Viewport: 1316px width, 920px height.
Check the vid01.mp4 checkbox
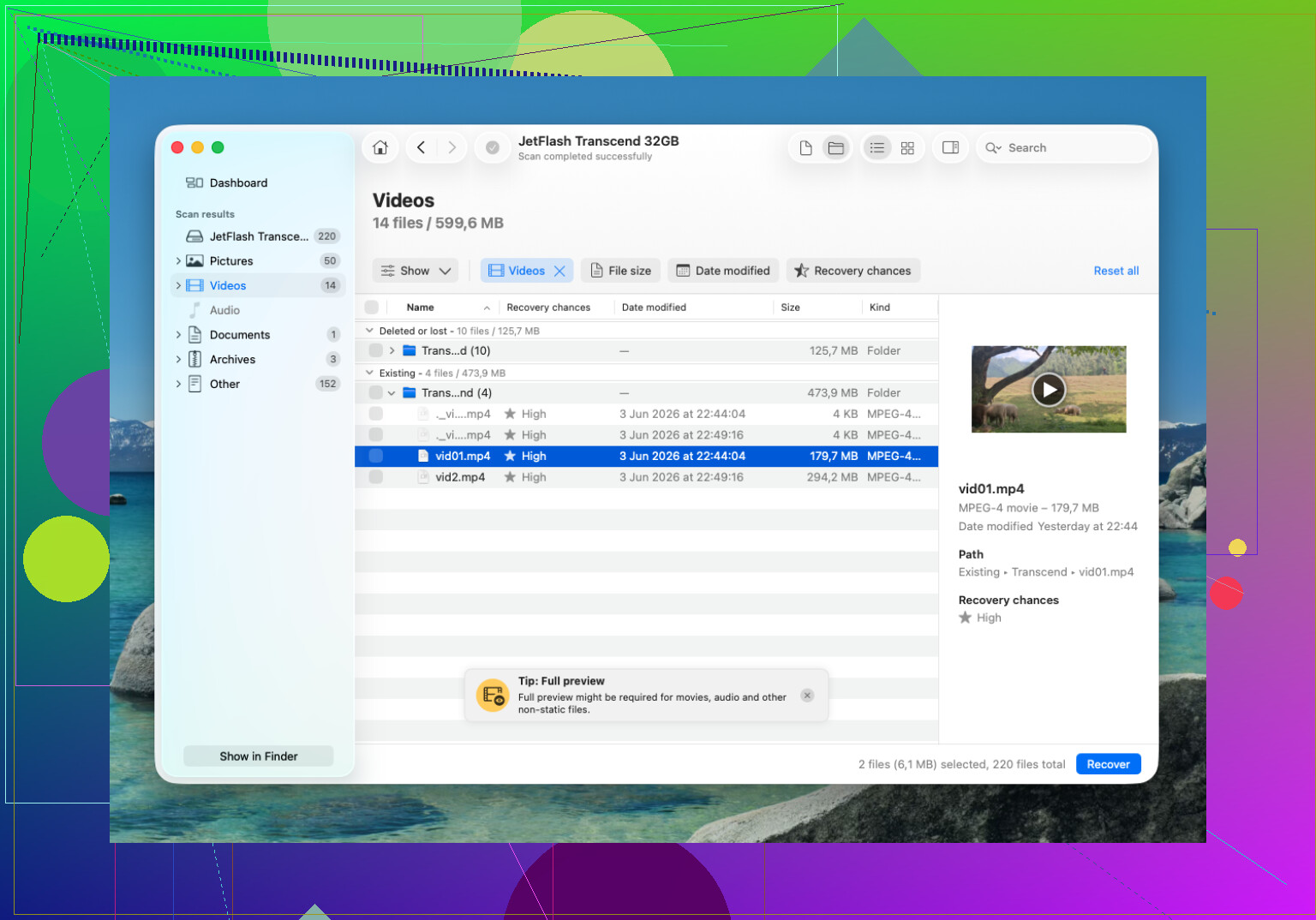pyautogui.click(x=375, y=456)
